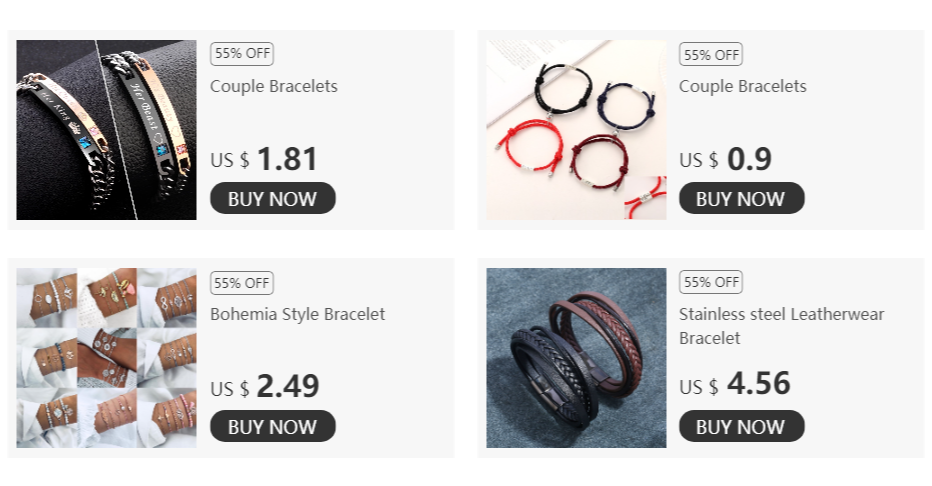The height and width of the screenshot is (486, 932).
Task: Buy the $0.9 Couple Bracelets now
Action: pos(742,198)
